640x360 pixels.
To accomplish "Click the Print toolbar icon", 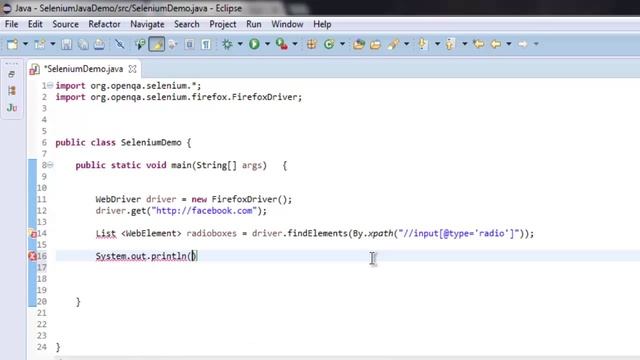I will 99,44.
